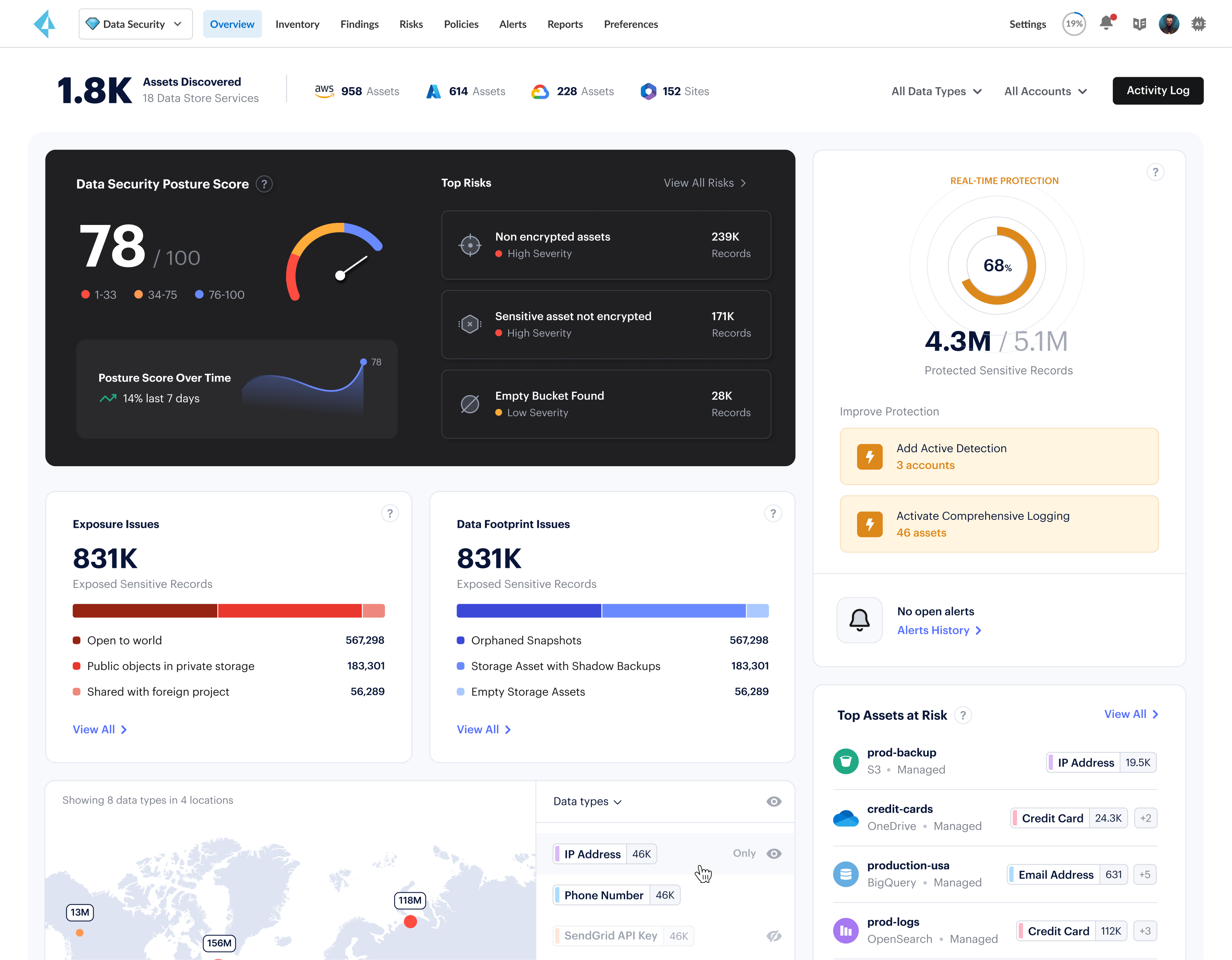Toggle the eye icon next to Data types
The width and height of the screenshot is (1232, 960).
pos(773,802)
